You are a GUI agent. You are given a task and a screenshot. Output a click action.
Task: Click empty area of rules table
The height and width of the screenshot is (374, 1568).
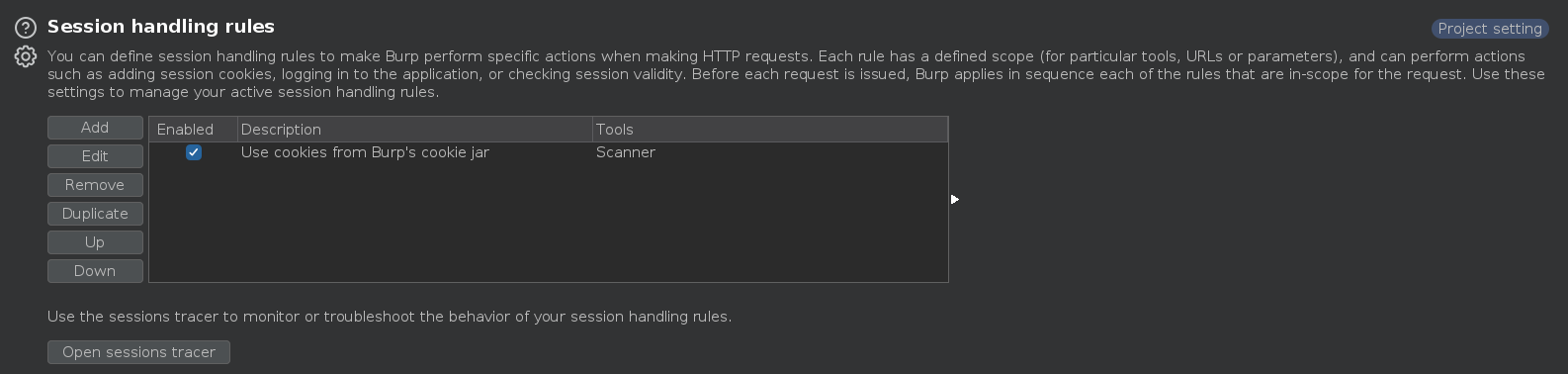point(549,223)
